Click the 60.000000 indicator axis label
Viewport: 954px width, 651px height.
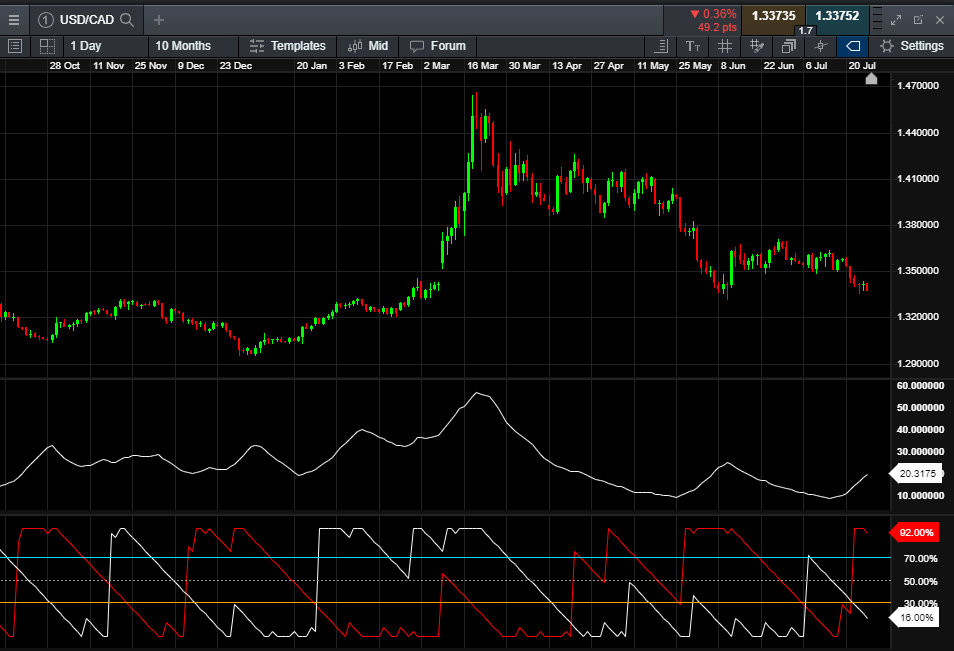(920, 386)
